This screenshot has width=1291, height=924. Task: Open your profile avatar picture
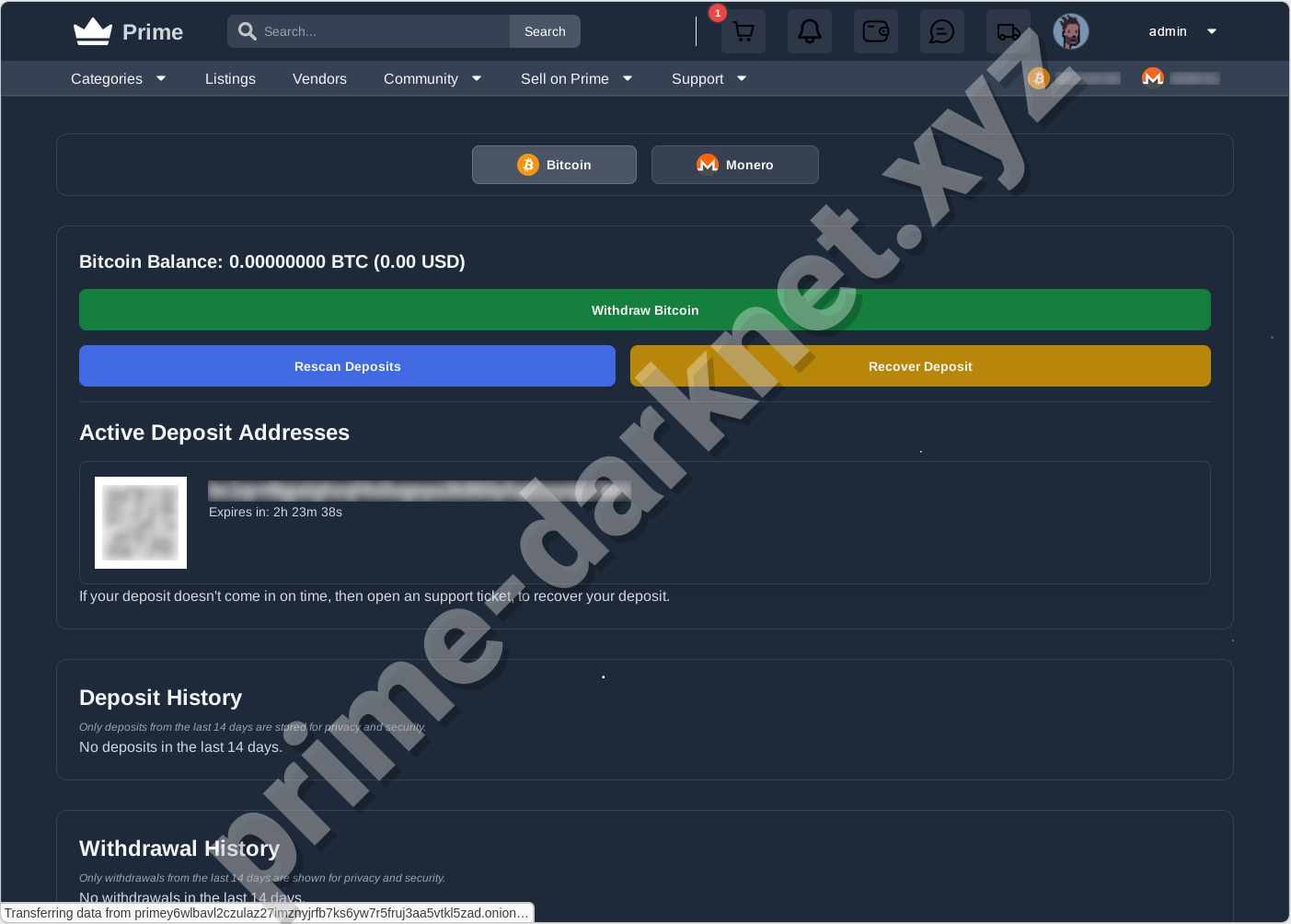coord(1070,30)
